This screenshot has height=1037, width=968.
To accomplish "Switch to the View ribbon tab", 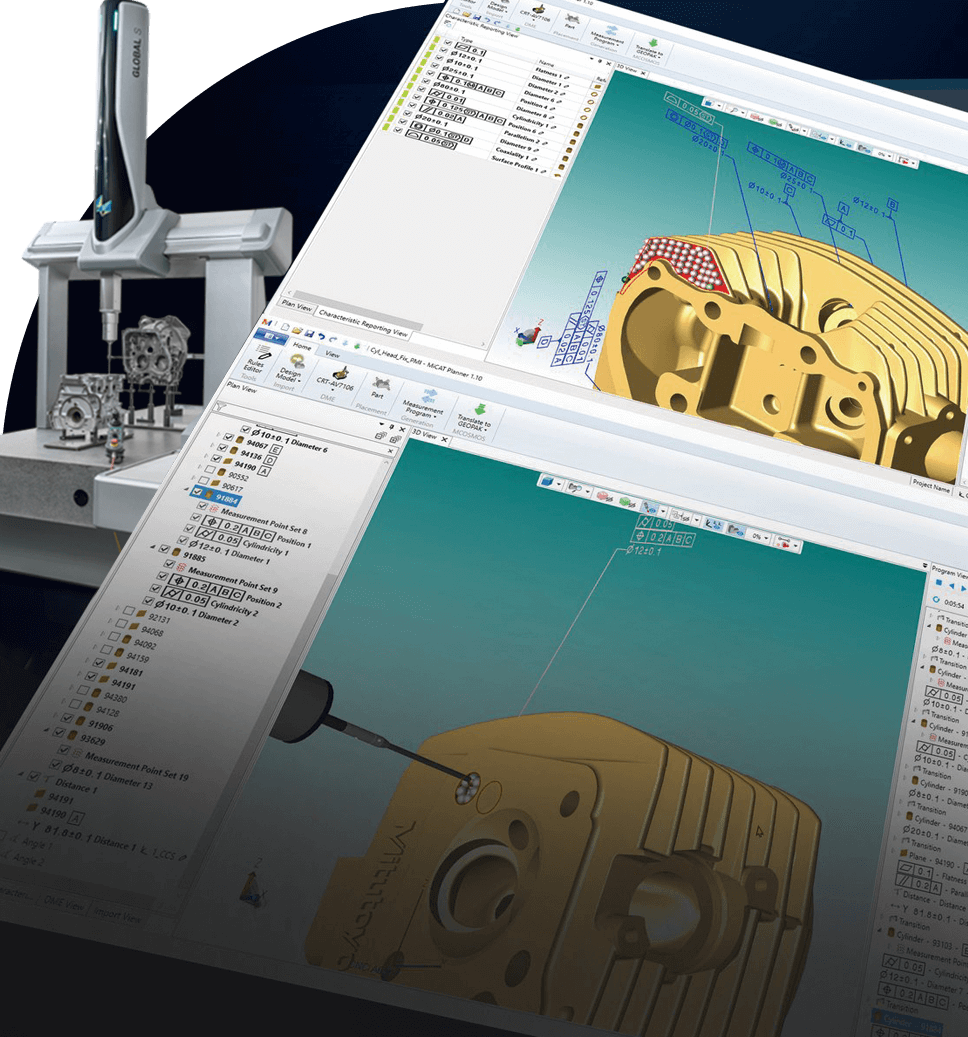I will pos(333,354).
